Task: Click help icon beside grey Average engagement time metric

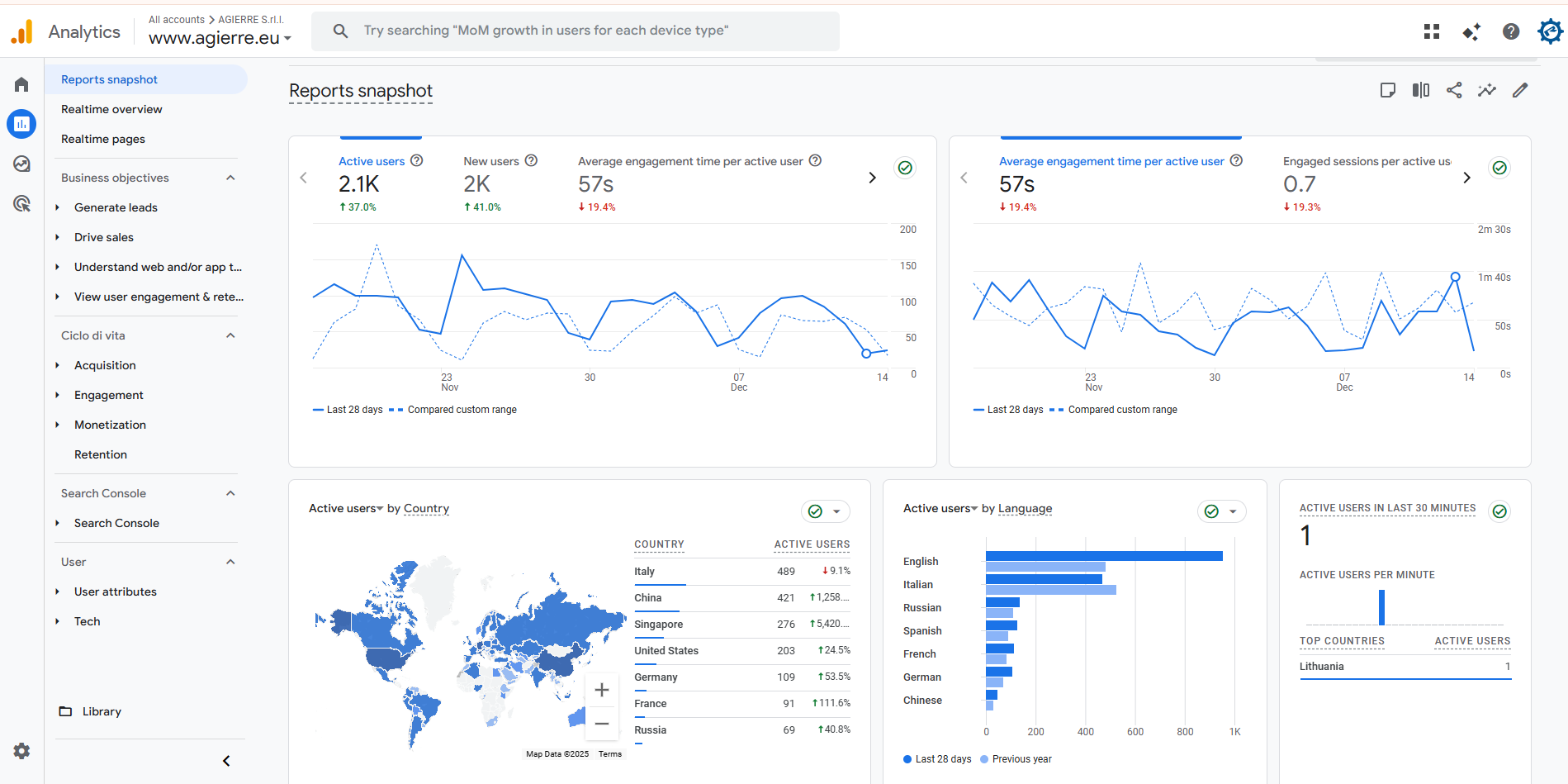Action: coord(815,160)
